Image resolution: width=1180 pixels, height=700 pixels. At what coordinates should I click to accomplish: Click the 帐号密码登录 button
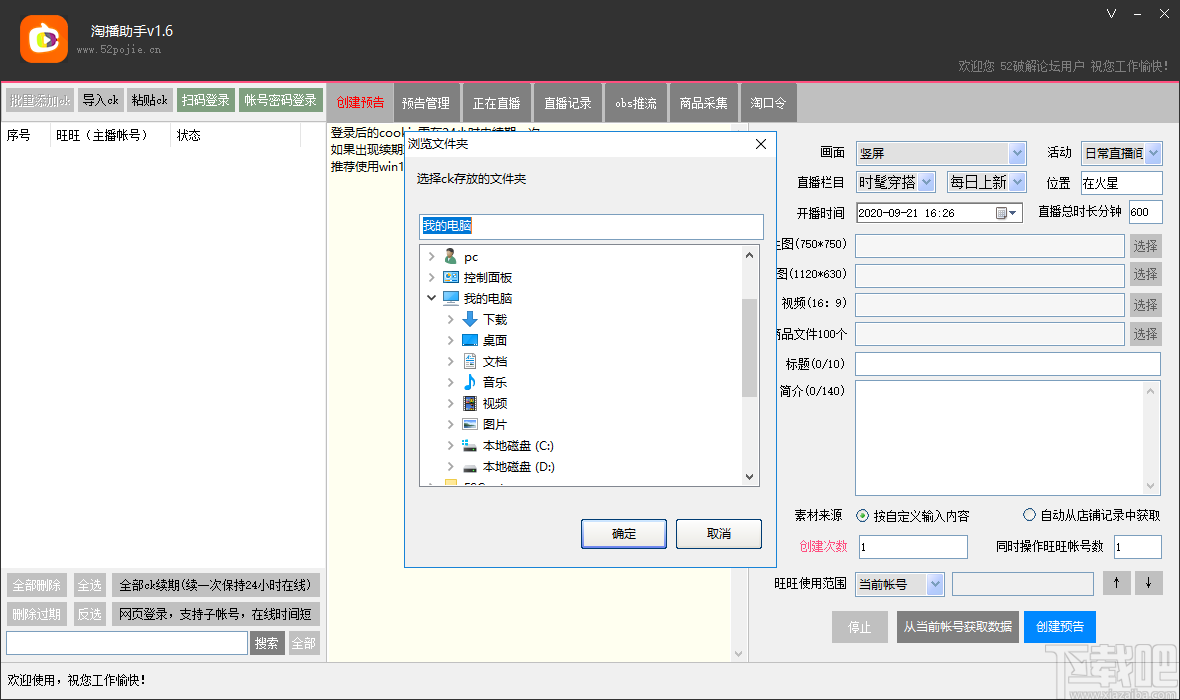281,100
